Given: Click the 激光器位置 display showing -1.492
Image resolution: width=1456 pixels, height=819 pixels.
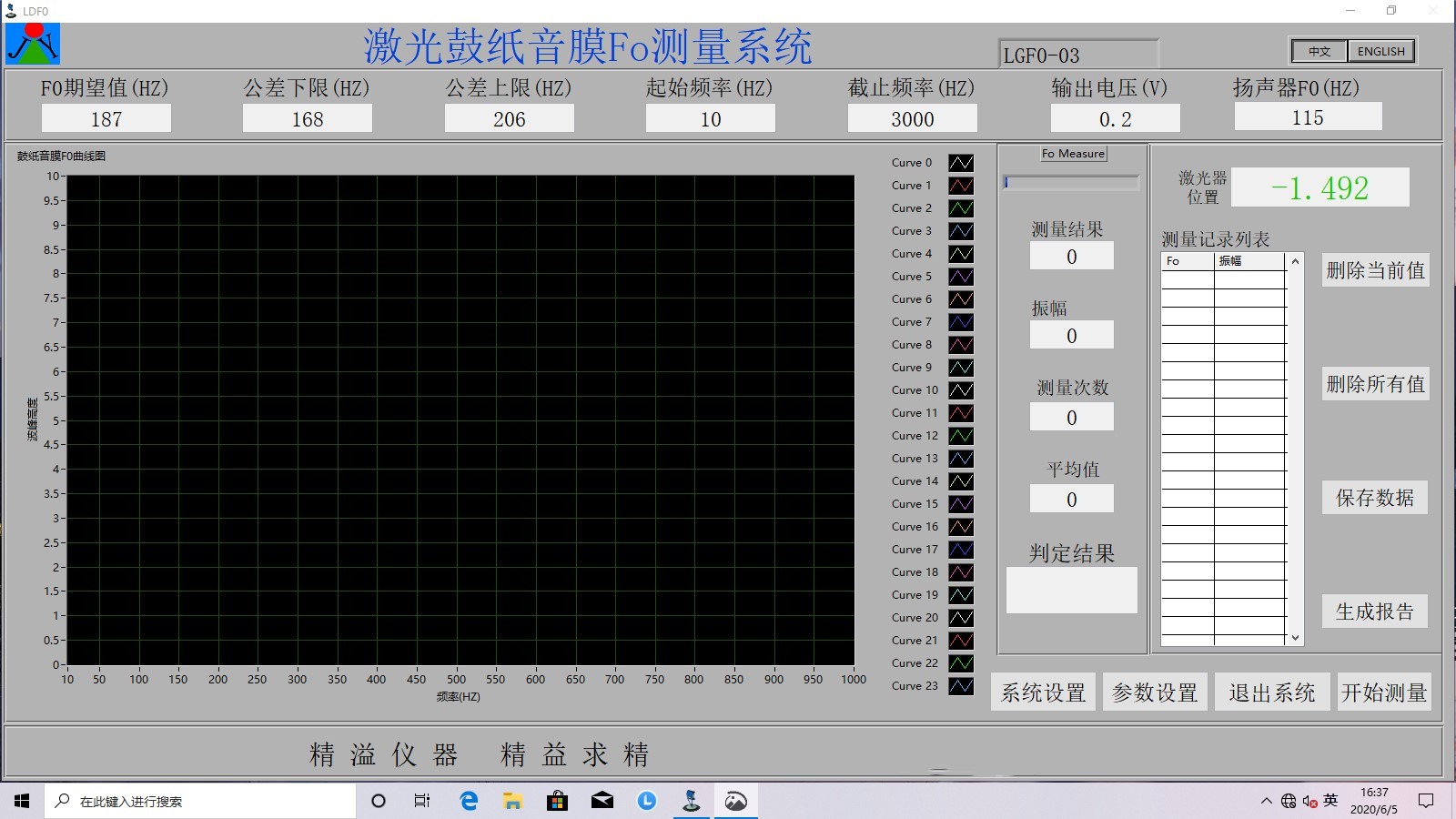Looking at the screenshot, I should click(1320, 187).
